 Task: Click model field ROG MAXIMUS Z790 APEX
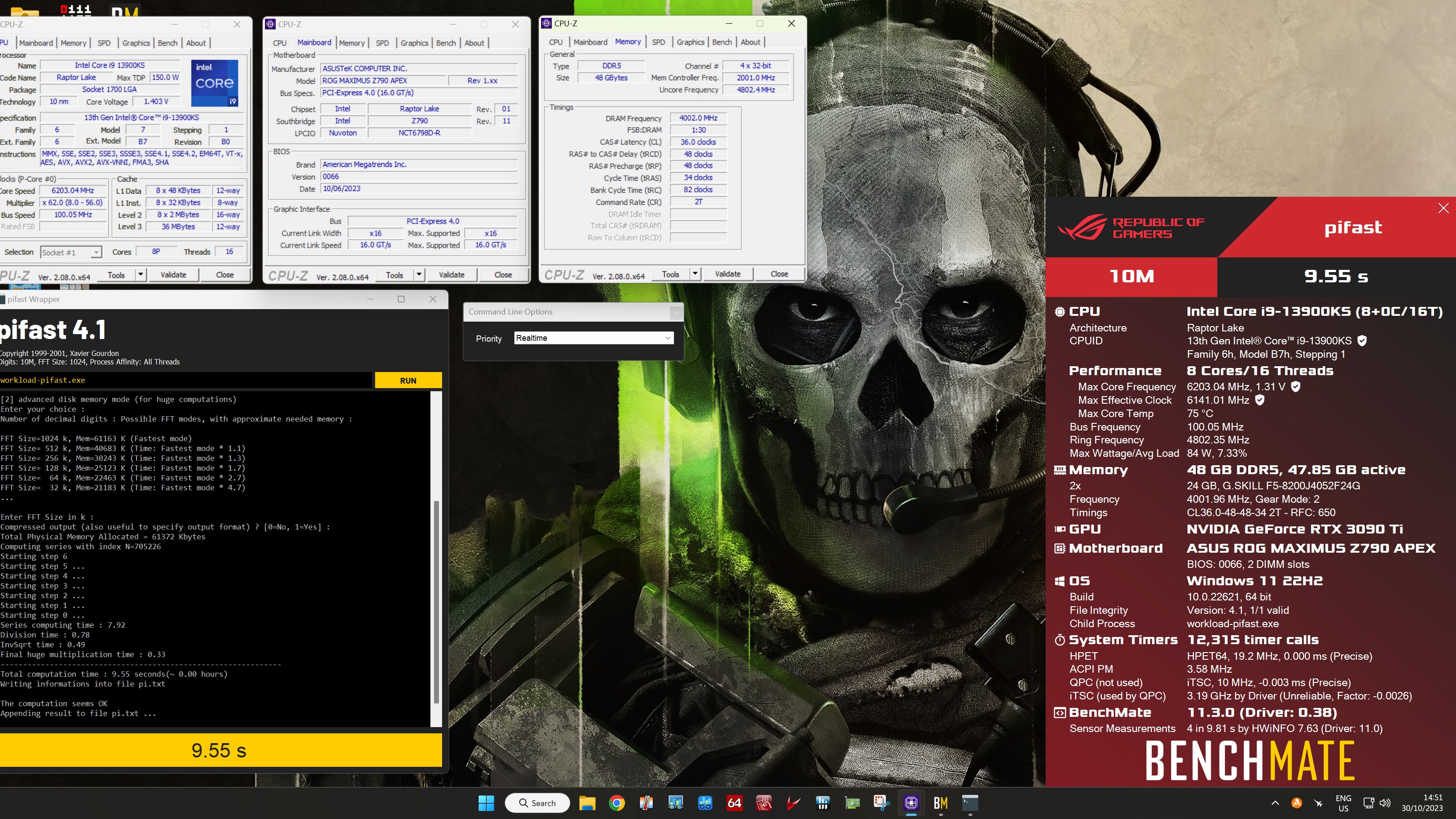coord(383,81)
